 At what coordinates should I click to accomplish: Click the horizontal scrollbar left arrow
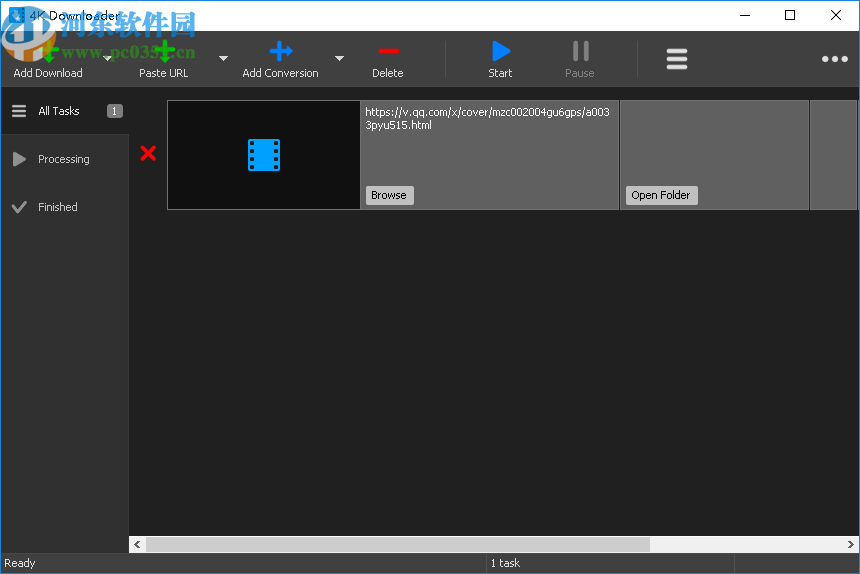pyautogui.click(x=137, y=544)
